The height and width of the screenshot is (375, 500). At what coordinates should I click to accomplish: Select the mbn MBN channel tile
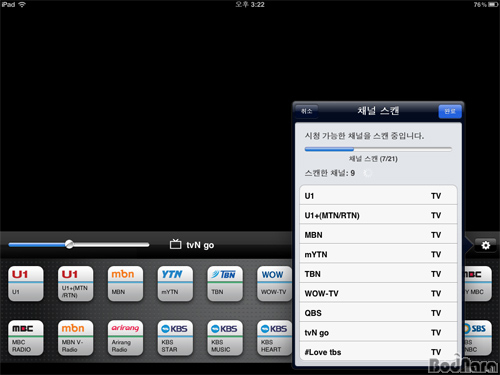pos(125,284)
